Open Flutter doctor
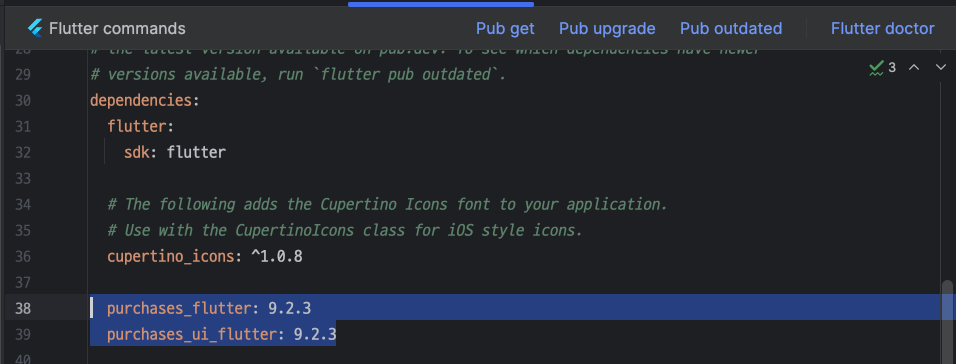 [882, 28]
